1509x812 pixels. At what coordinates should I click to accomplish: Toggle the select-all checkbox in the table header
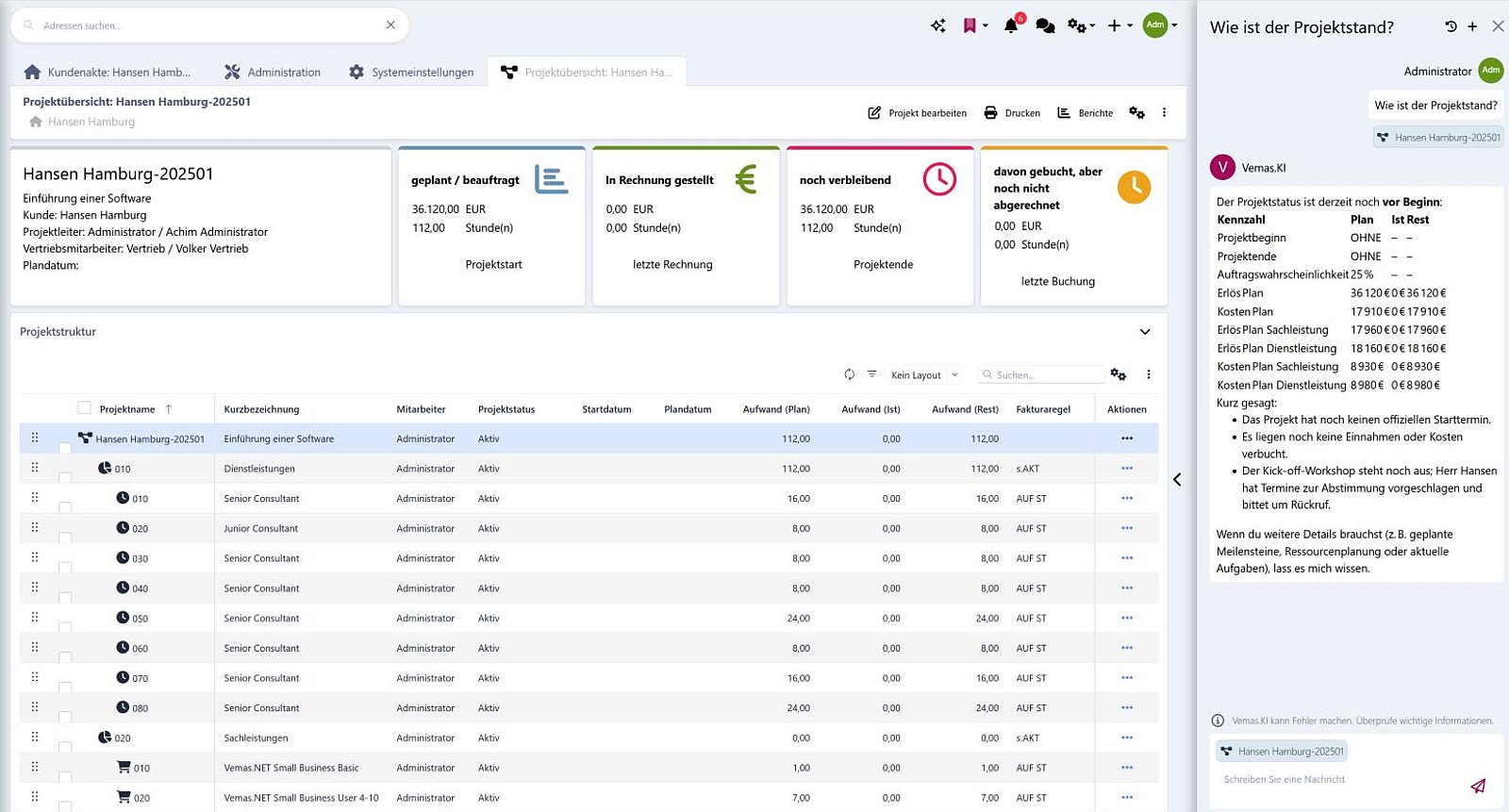[x=84, y=408]
